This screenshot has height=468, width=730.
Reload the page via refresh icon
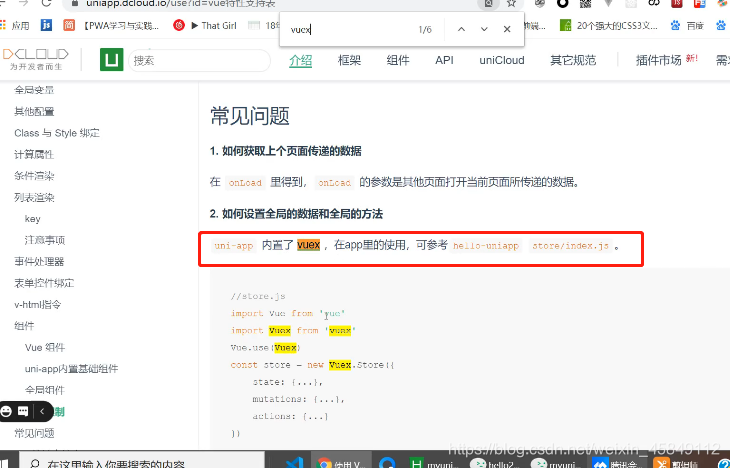pos(46,3)
